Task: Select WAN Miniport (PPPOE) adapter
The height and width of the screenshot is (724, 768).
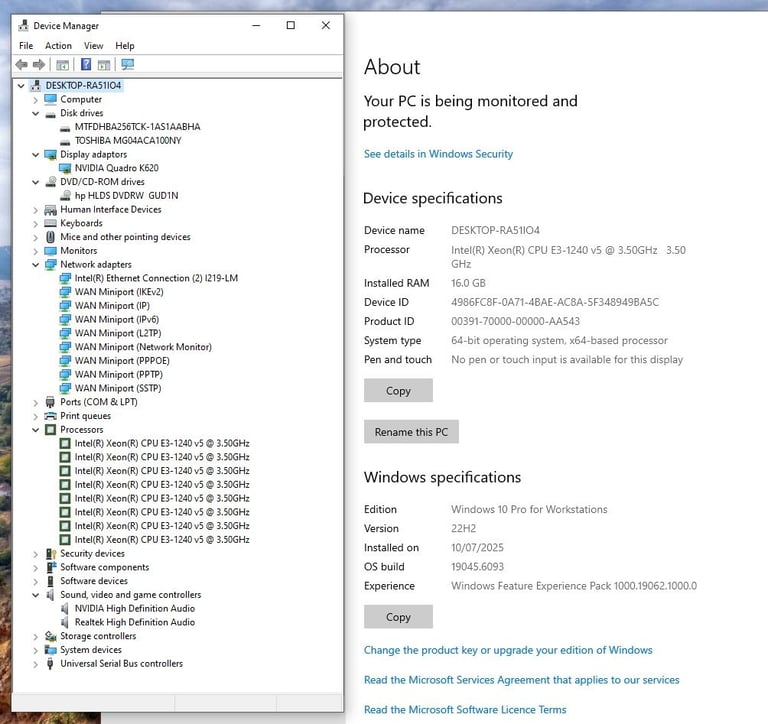Action: pyautogui.click(x=122, y=361)
